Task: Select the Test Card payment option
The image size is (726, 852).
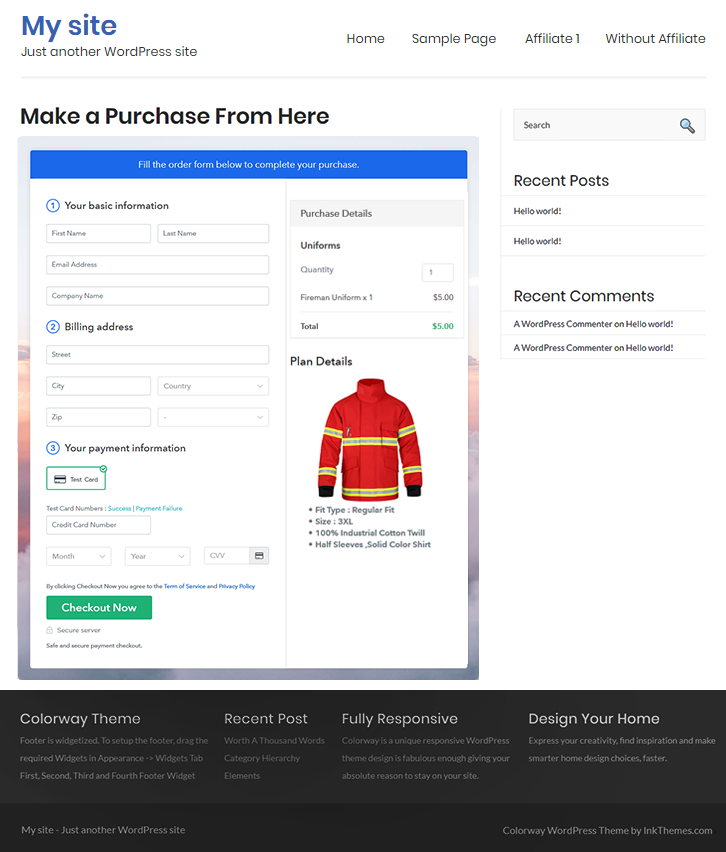Action: [x=76, y=479]
